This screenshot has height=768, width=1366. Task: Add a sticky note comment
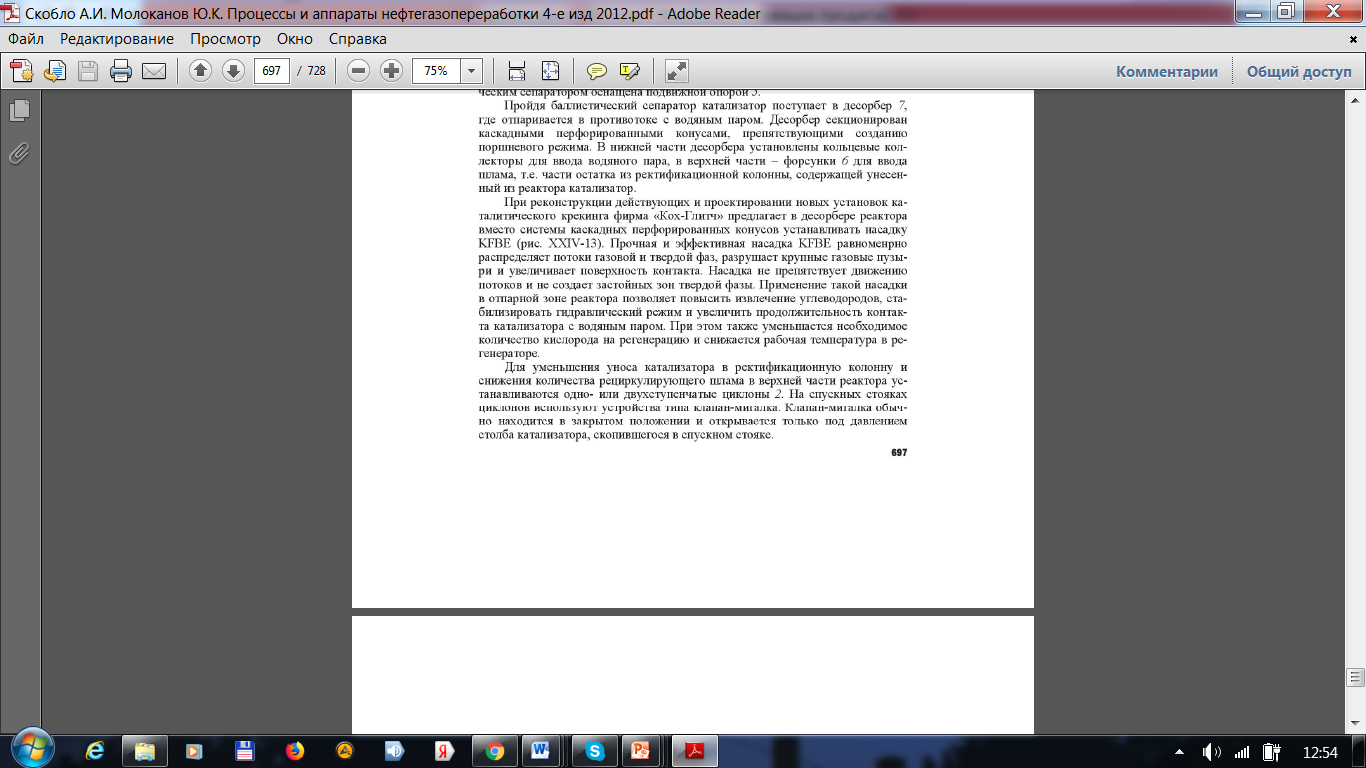pyautogui.click(x=597, y=71)
